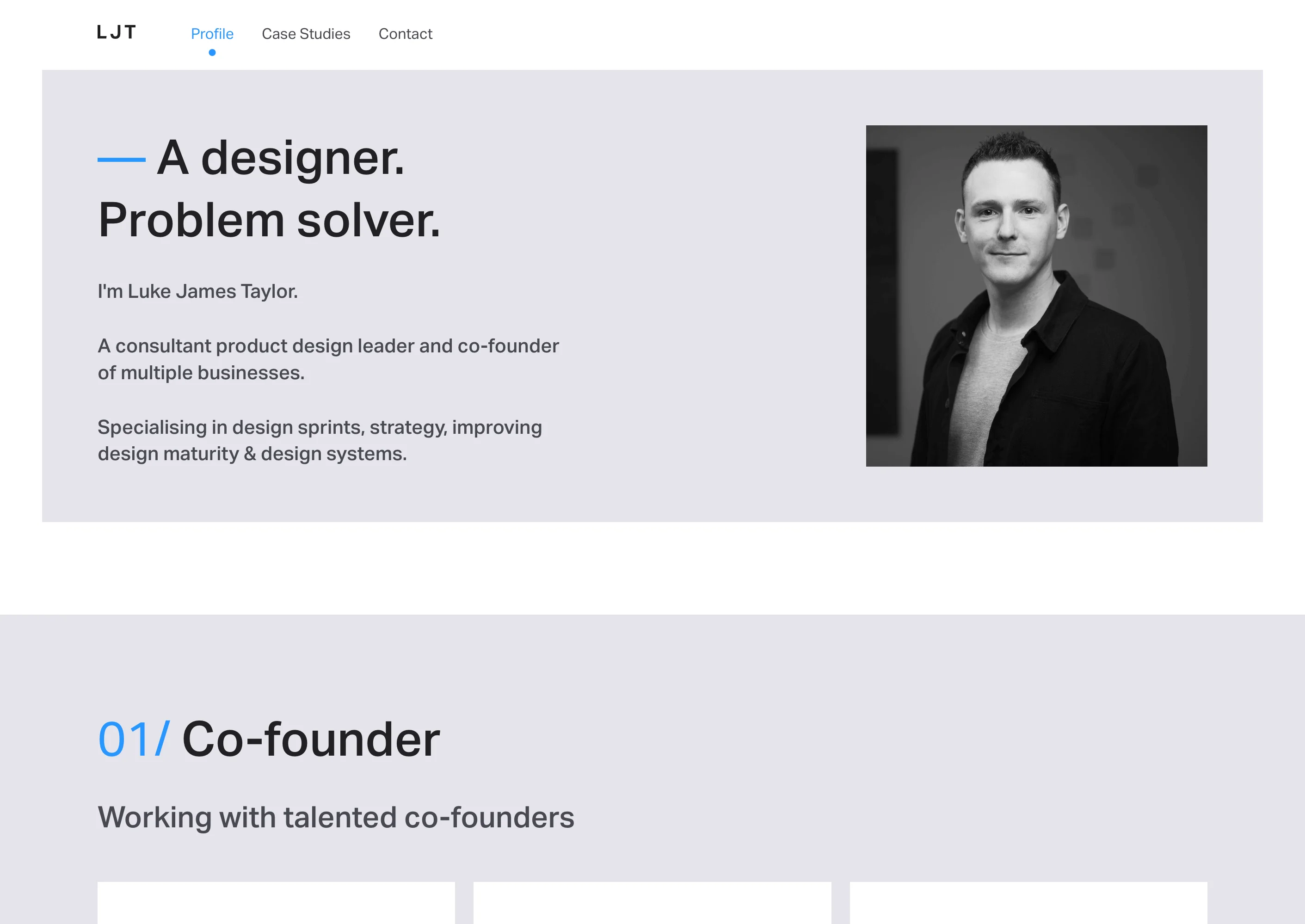Open the Case Studies page

coord(306,34)
